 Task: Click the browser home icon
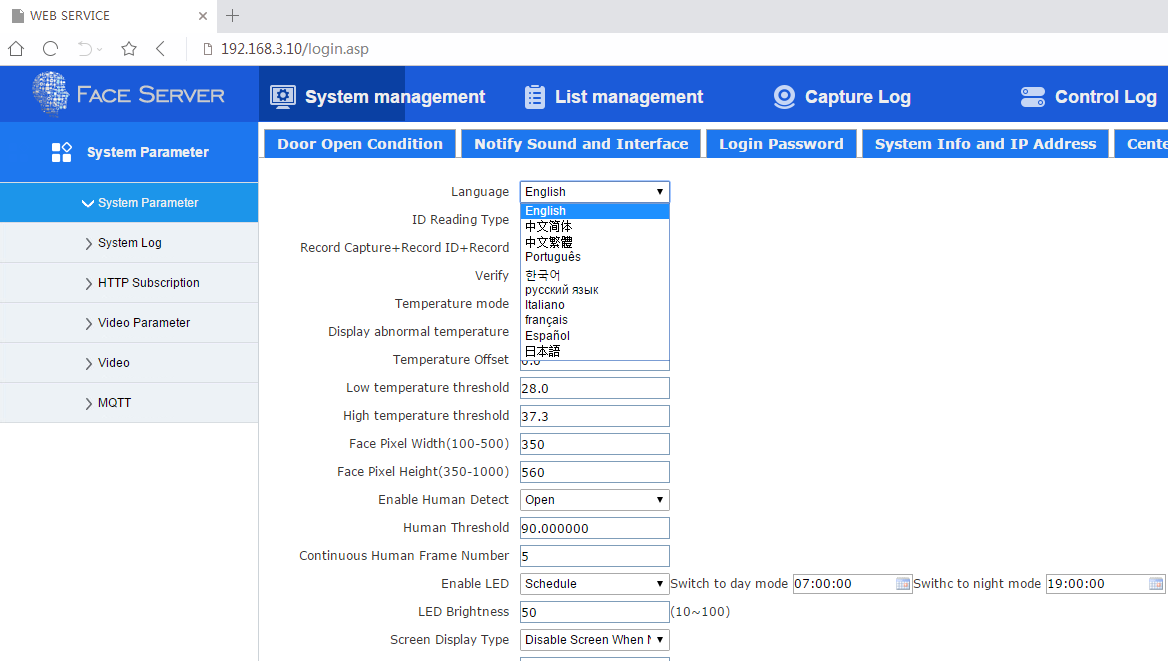tap(16, 48)
